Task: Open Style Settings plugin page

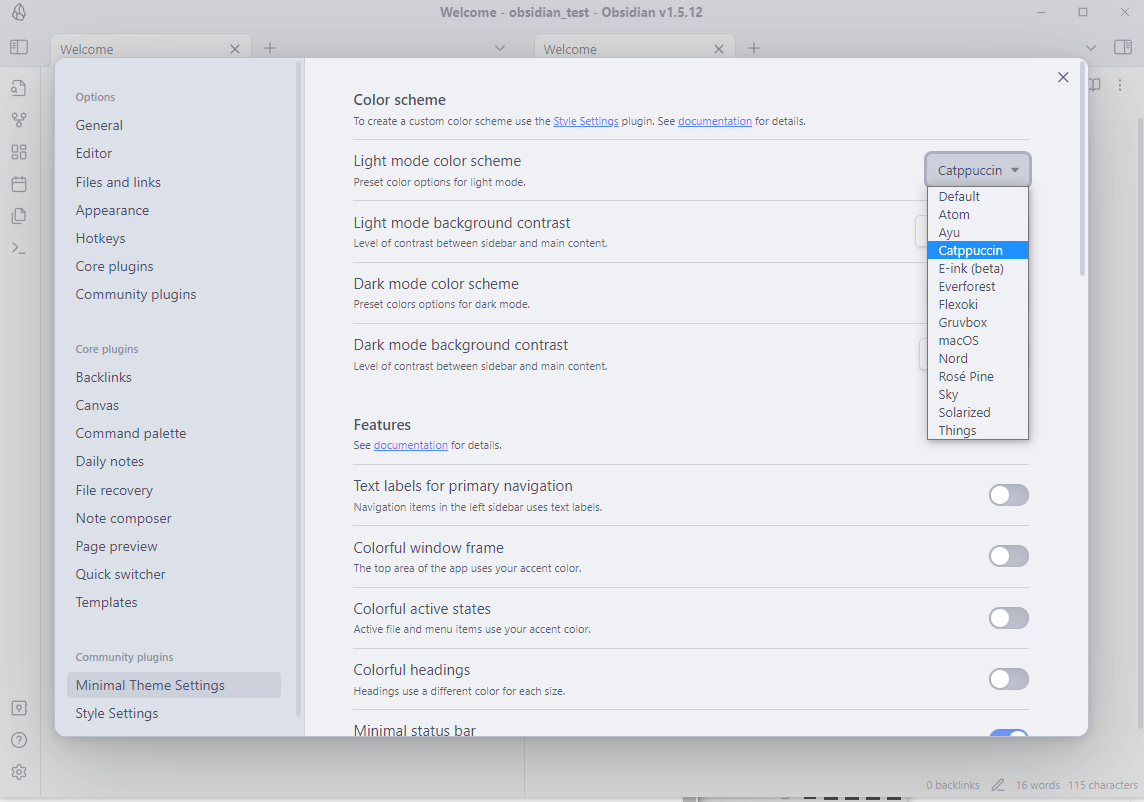Action: coord(117,713)
